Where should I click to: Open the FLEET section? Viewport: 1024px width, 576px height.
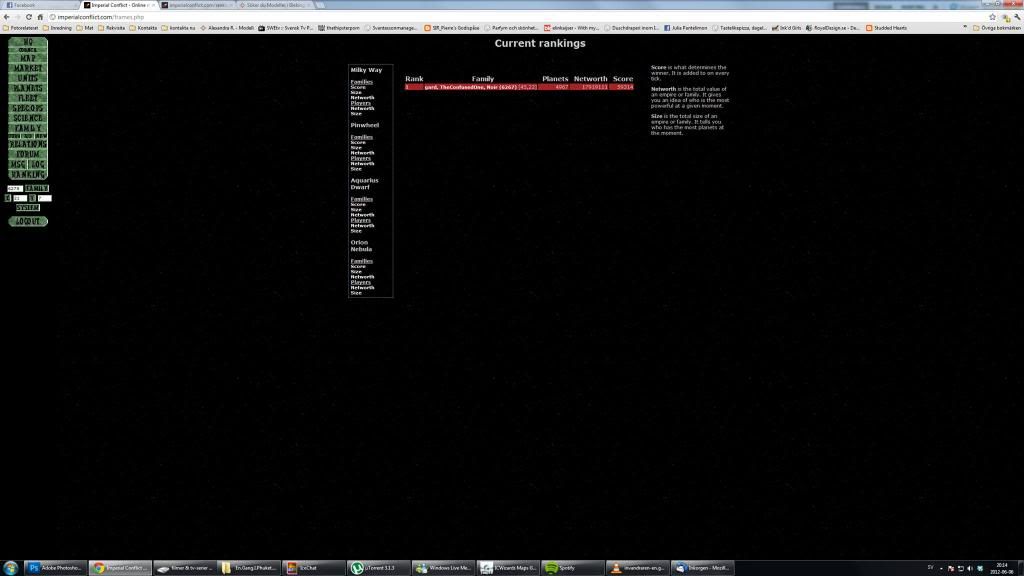click(x=28, y=98)
